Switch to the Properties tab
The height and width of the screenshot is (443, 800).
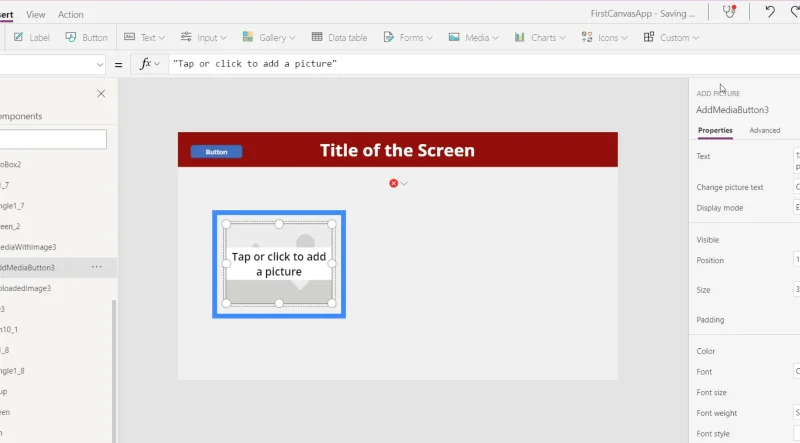pos(715,130)
